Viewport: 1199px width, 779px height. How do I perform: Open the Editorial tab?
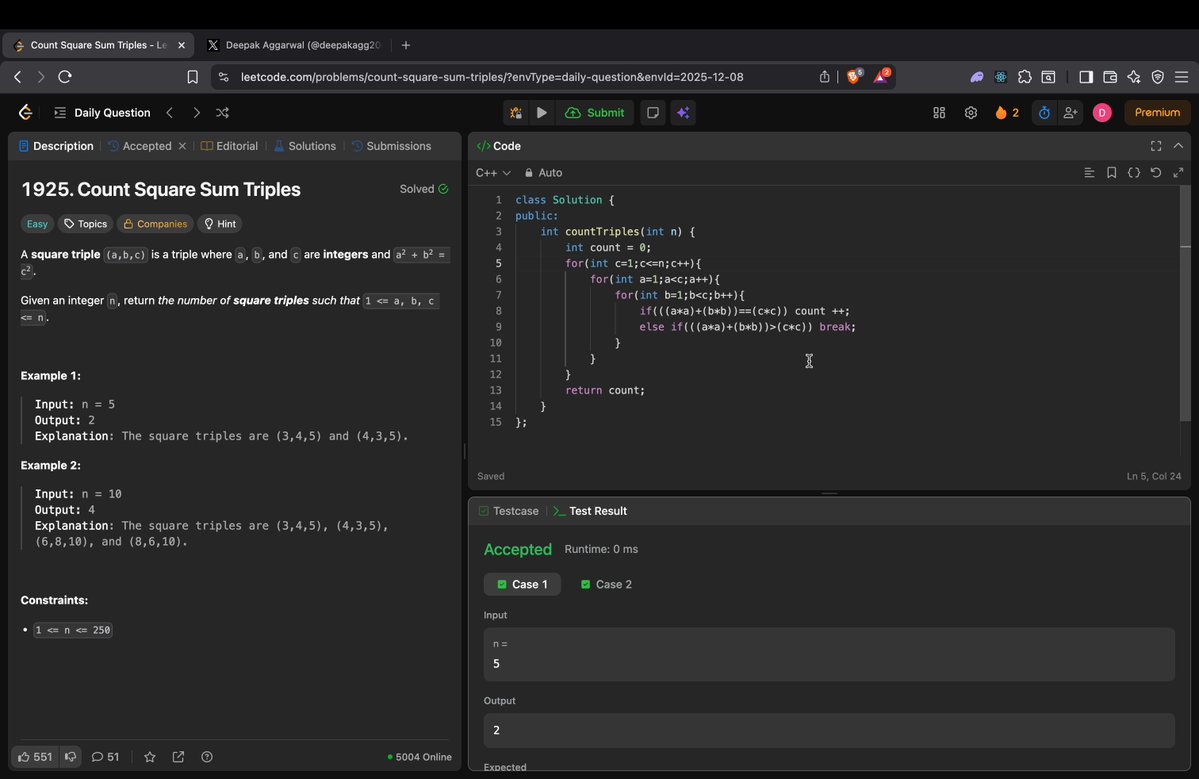[229, 146]
